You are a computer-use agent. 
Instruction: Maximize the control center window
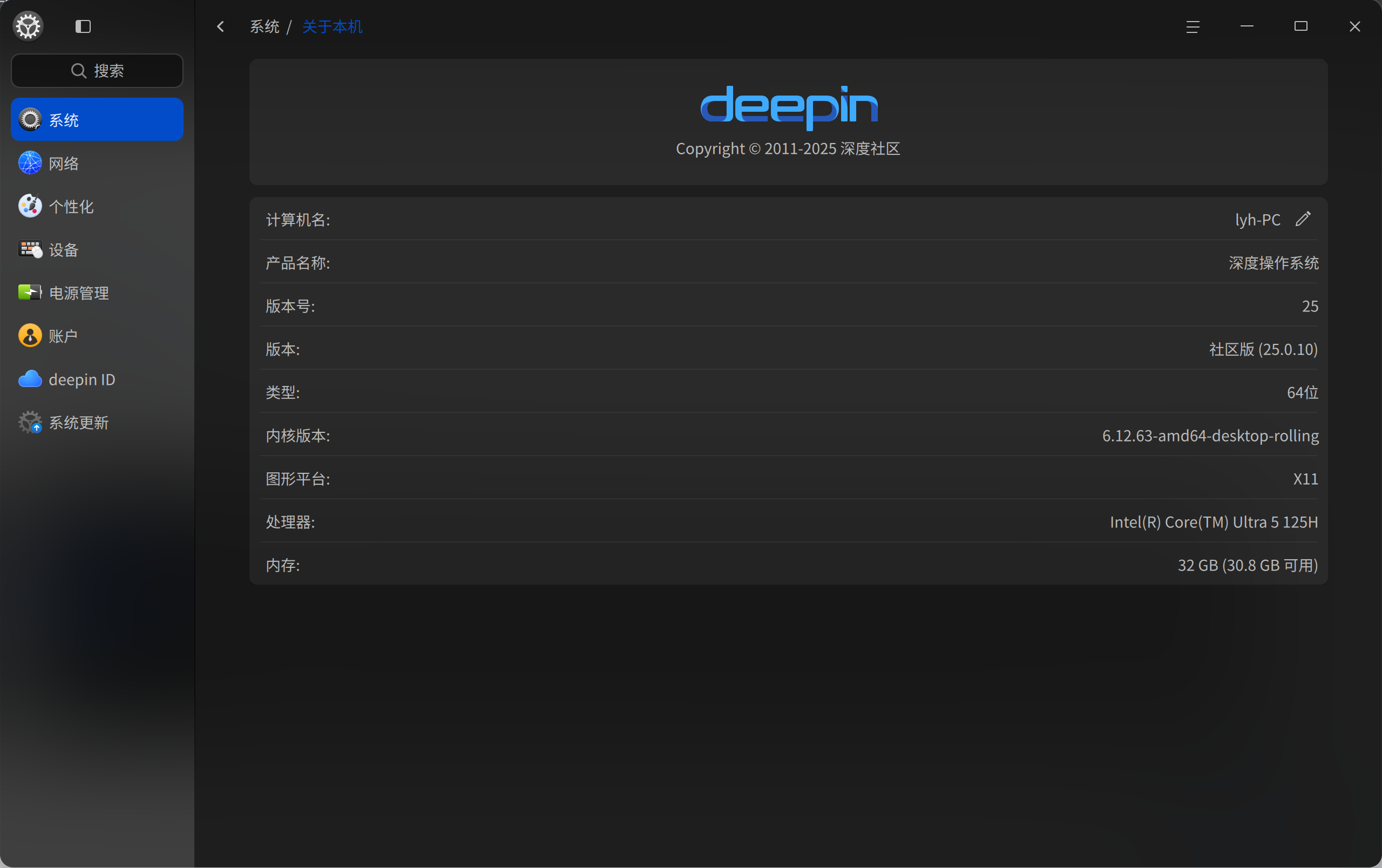(1300, 26)
